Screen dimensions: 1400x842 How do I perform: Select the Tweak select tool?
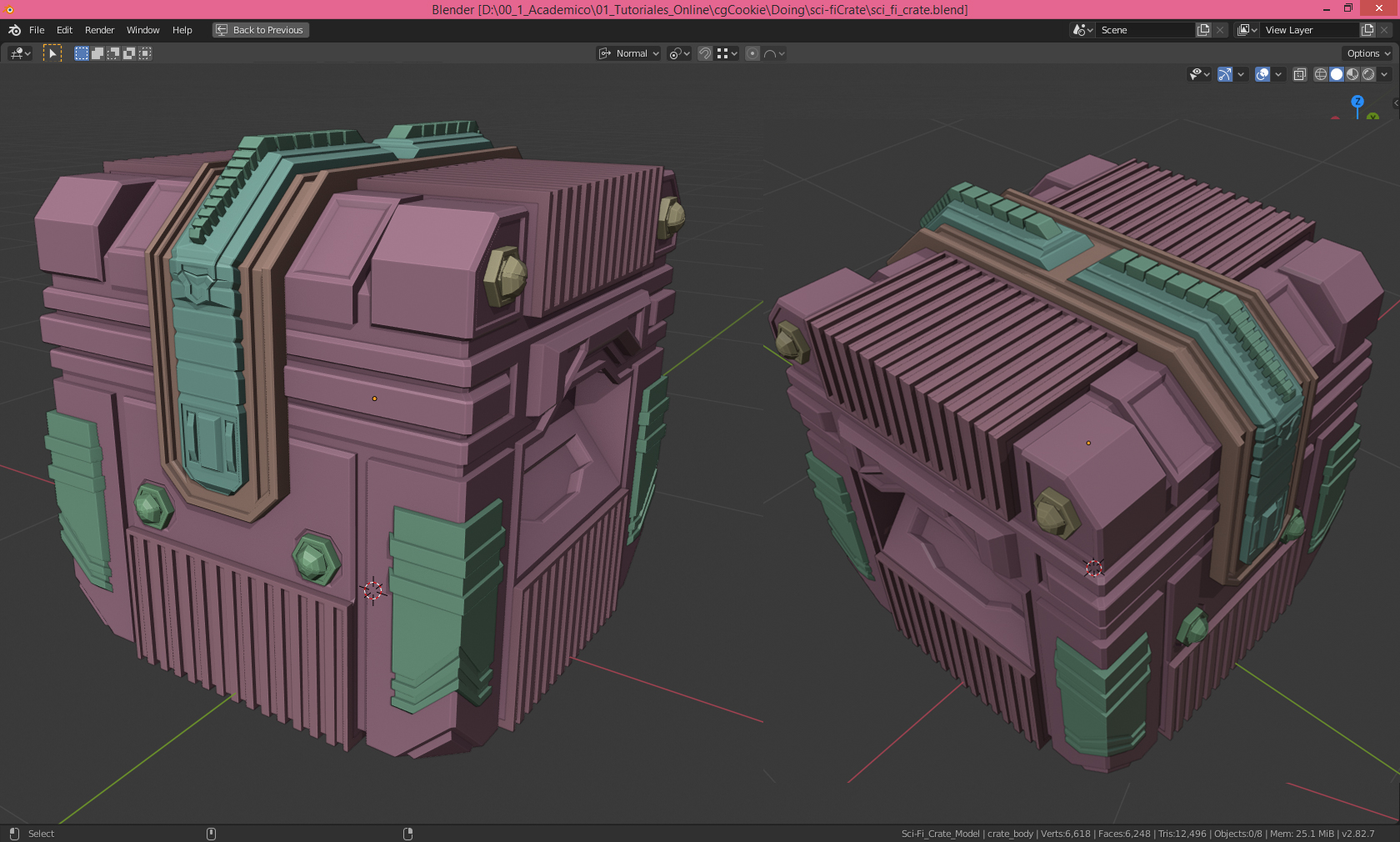pyautogui.click(x=52, y=53)
